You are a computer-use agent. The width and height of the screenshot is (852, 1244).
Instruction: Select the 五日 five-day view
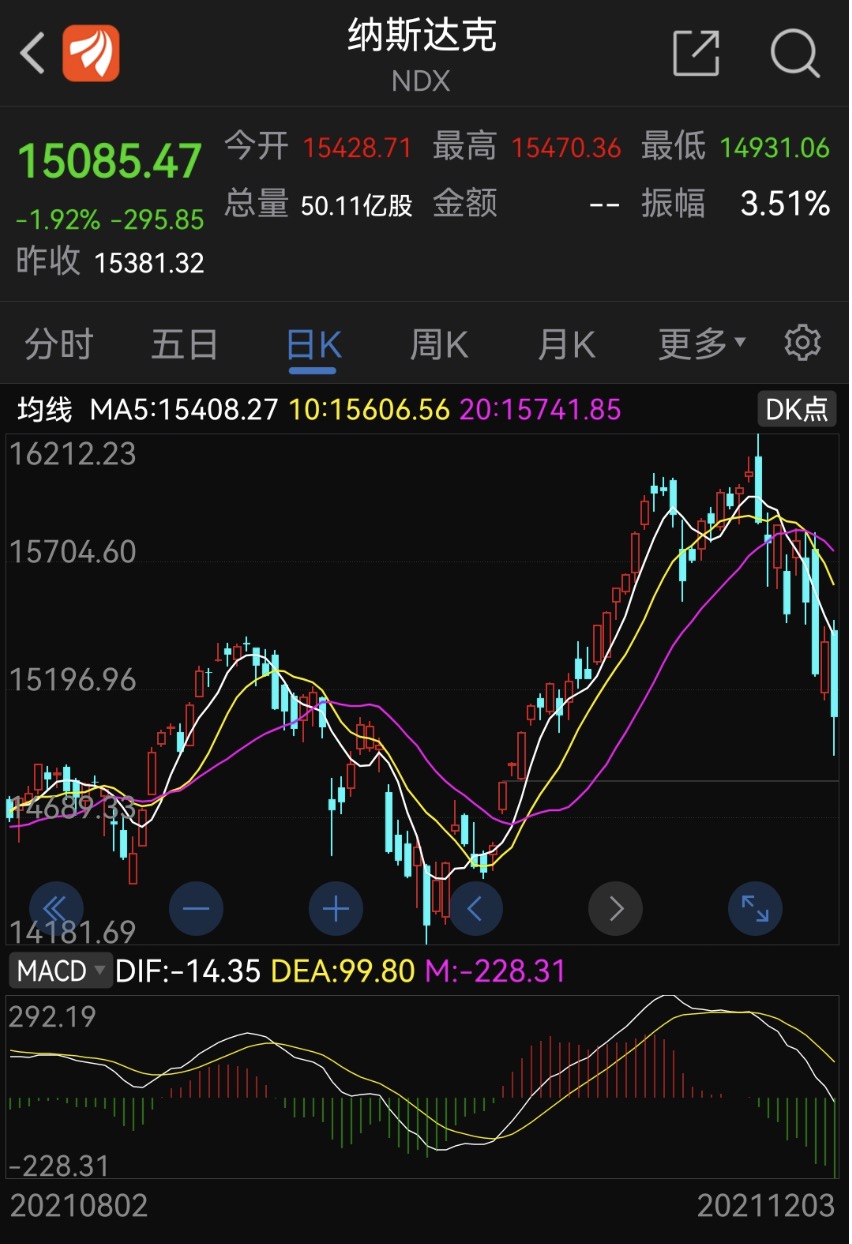pyautogui.click(x=184, y=343)
